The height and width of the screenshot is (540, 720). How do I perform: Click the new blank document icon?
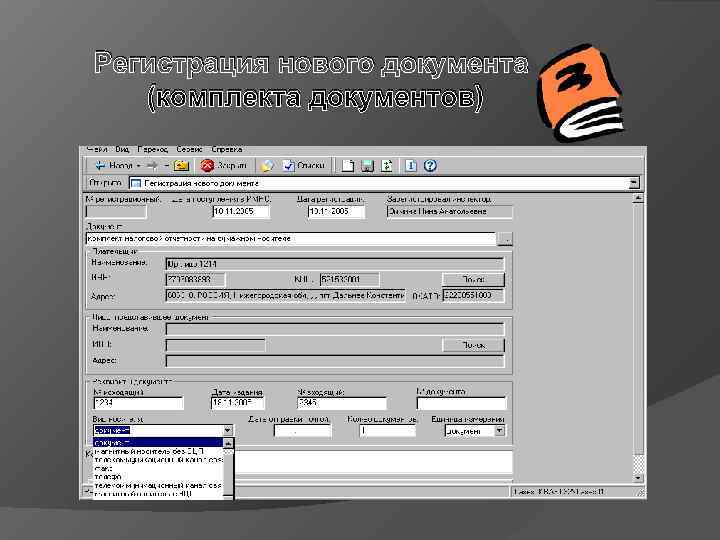coord(348,166)
